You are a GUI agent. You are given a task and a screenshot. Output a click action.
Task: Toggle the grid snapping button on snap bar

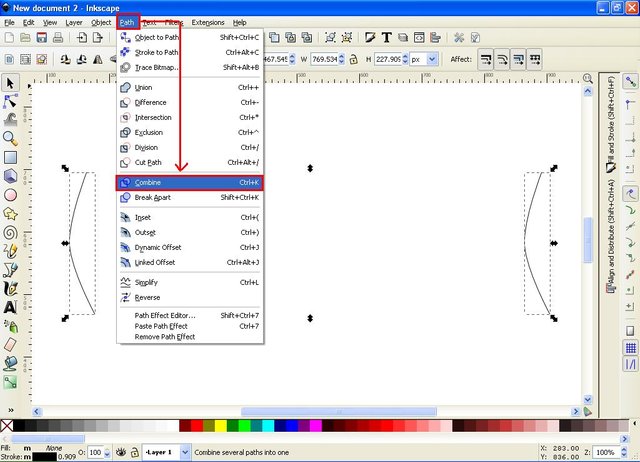[x=631, y=348]
